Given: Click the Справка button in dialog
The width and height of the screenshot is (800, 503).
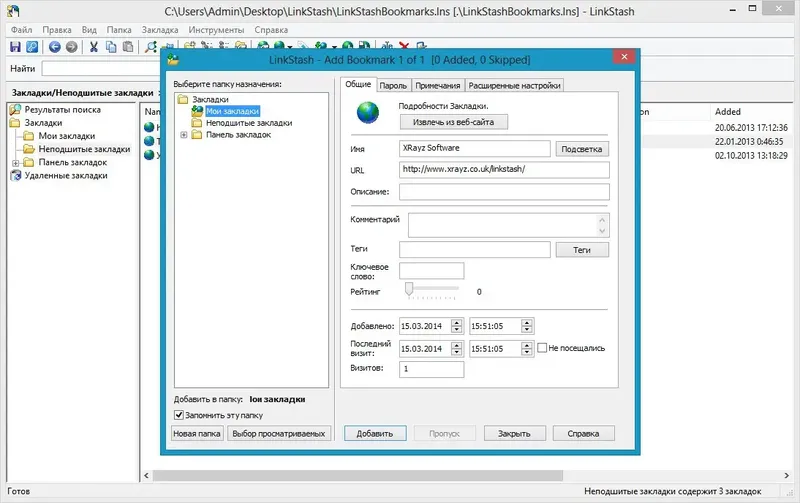Looking at the screenshot, I should coord(583,434).
